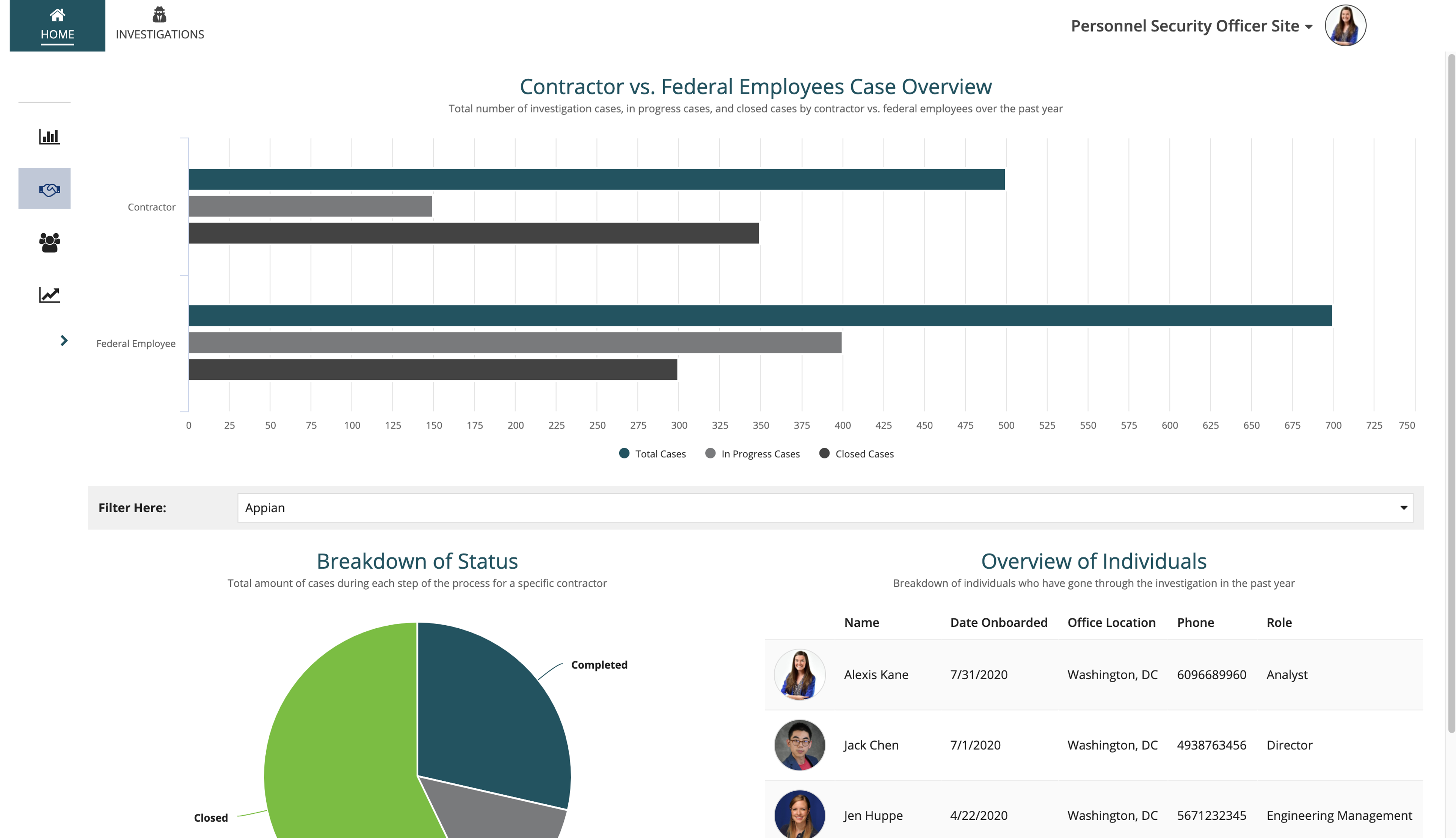Click phone number 6096689960

coord(1211,675)
